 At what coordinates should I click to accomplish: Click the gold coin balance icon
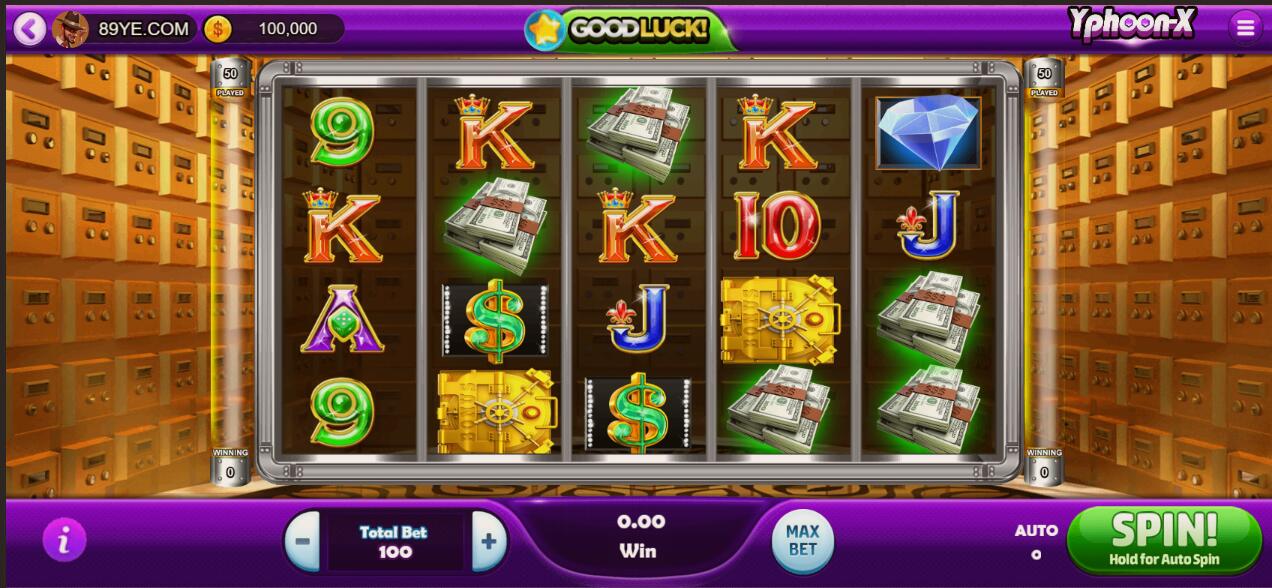pyautogui.click(x=217, y=29)
